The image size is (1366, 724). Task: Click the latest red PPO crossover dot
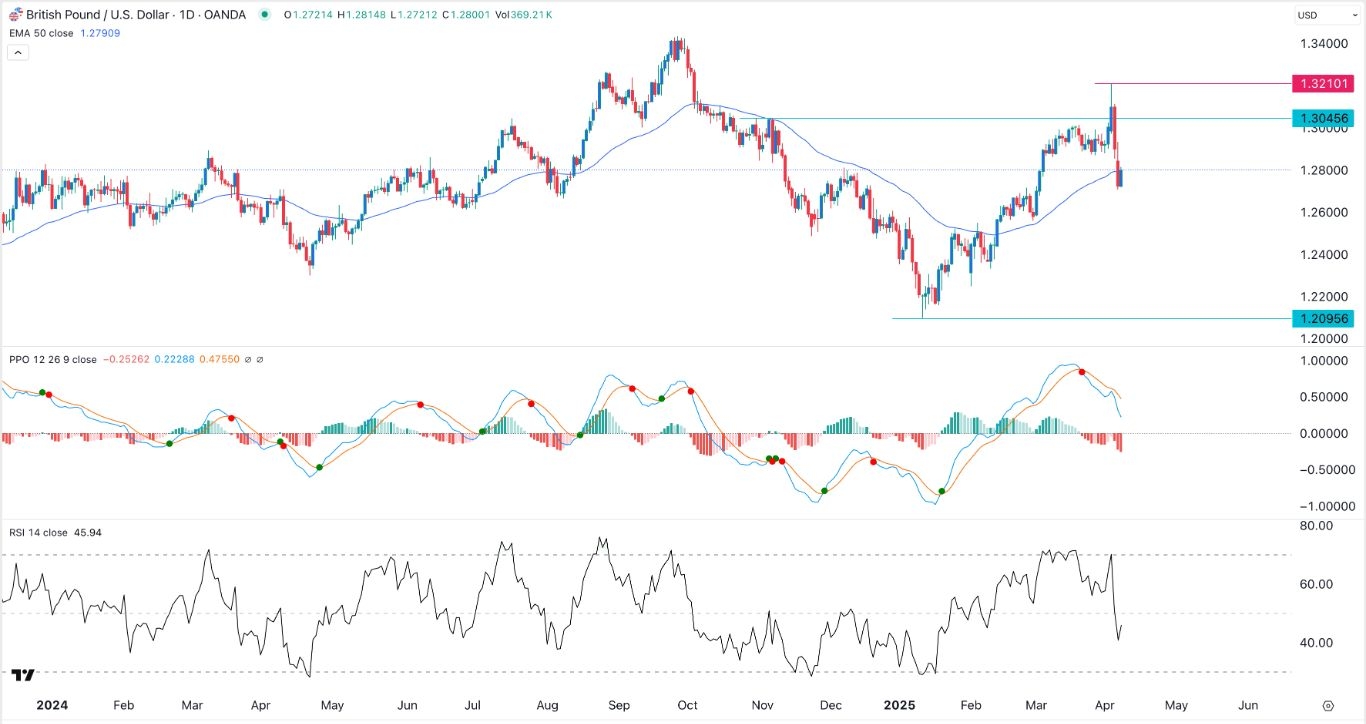point(1082,371)
